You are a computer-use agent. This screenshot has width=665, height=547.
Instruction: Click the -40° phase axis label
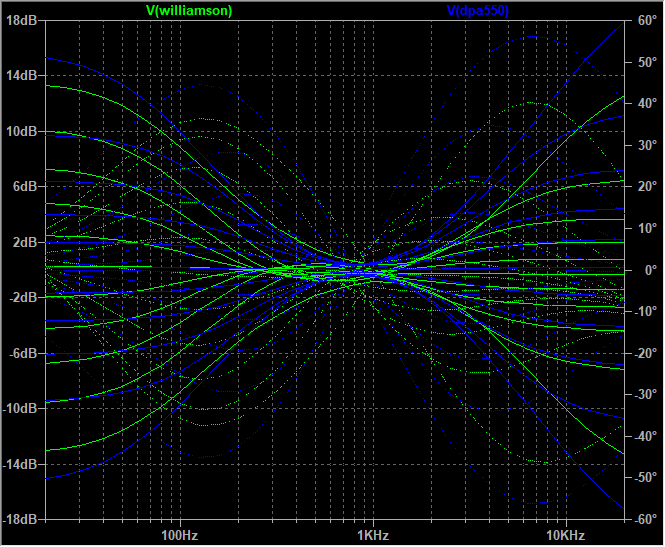pos(645,436)
